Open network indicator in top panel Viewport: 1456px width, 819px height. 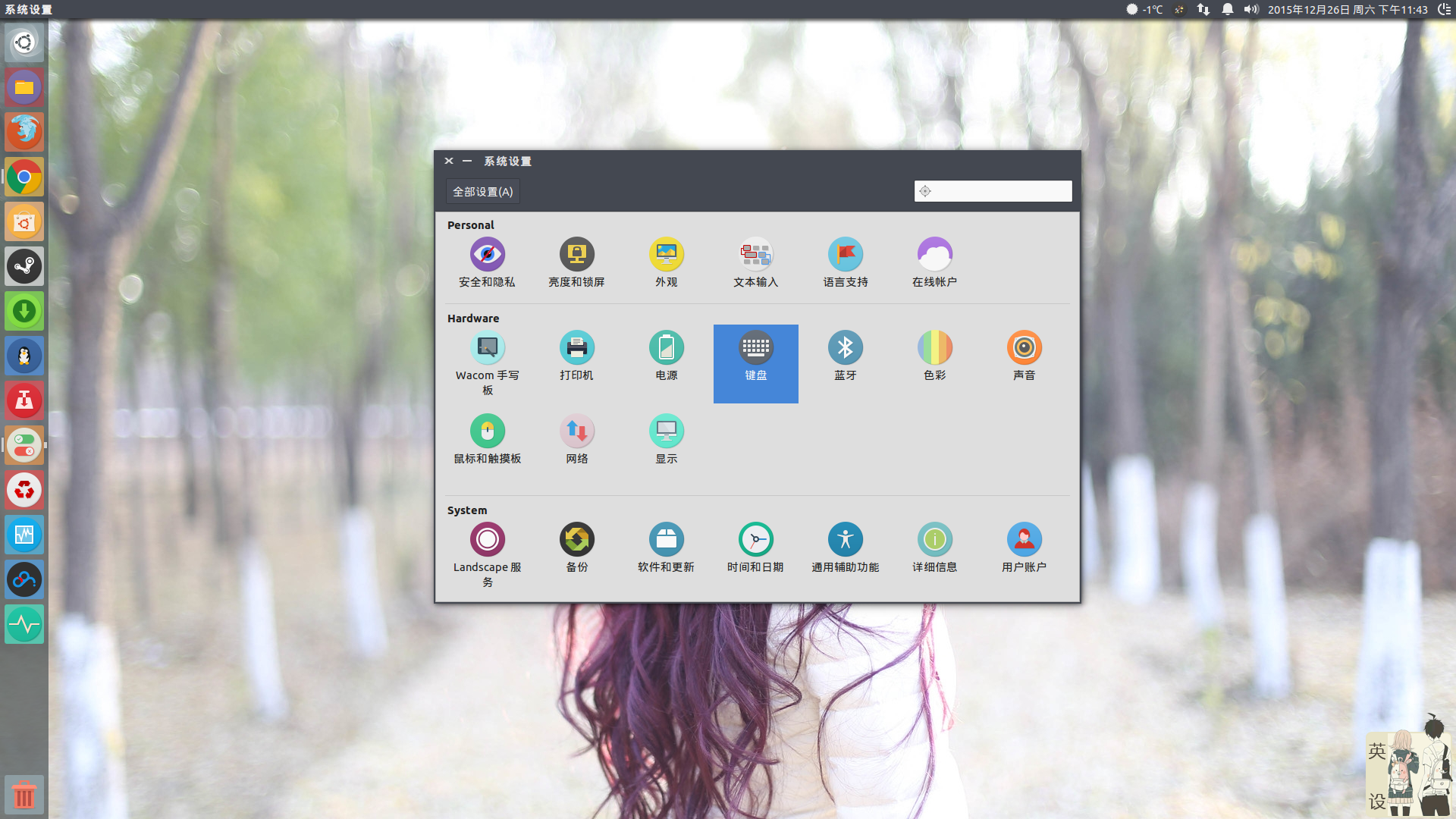[x=1203, y=10]
